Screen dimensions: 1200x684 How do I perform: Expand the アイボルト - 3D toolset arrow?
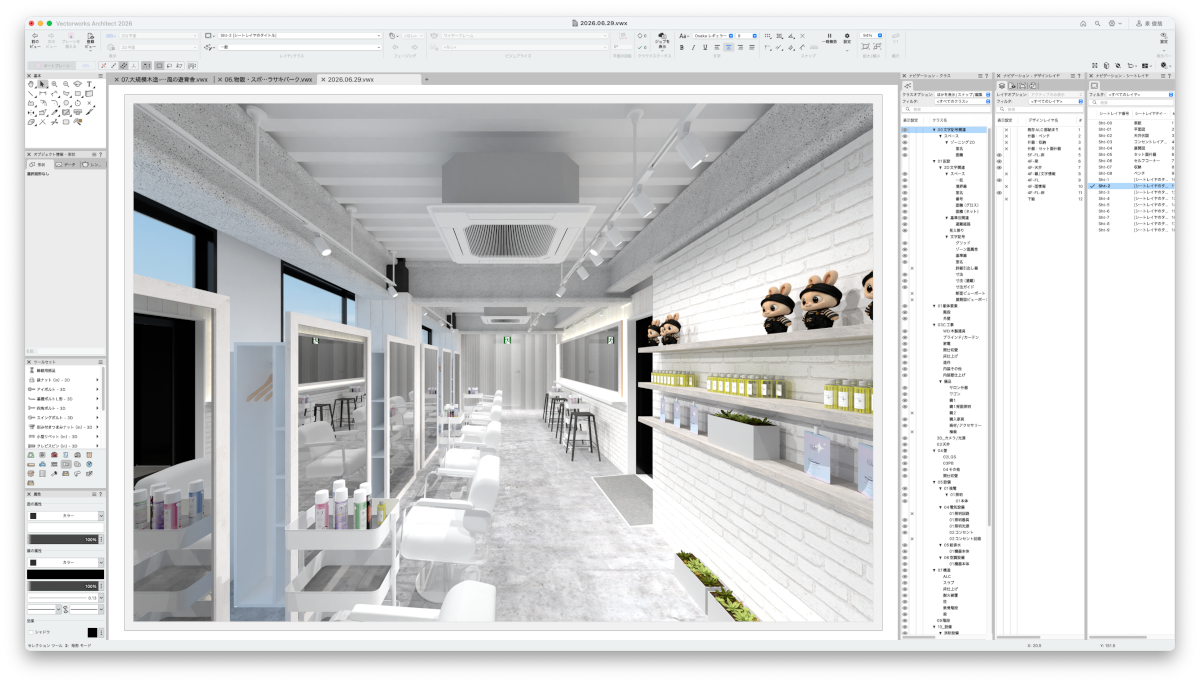coord(97,390)
